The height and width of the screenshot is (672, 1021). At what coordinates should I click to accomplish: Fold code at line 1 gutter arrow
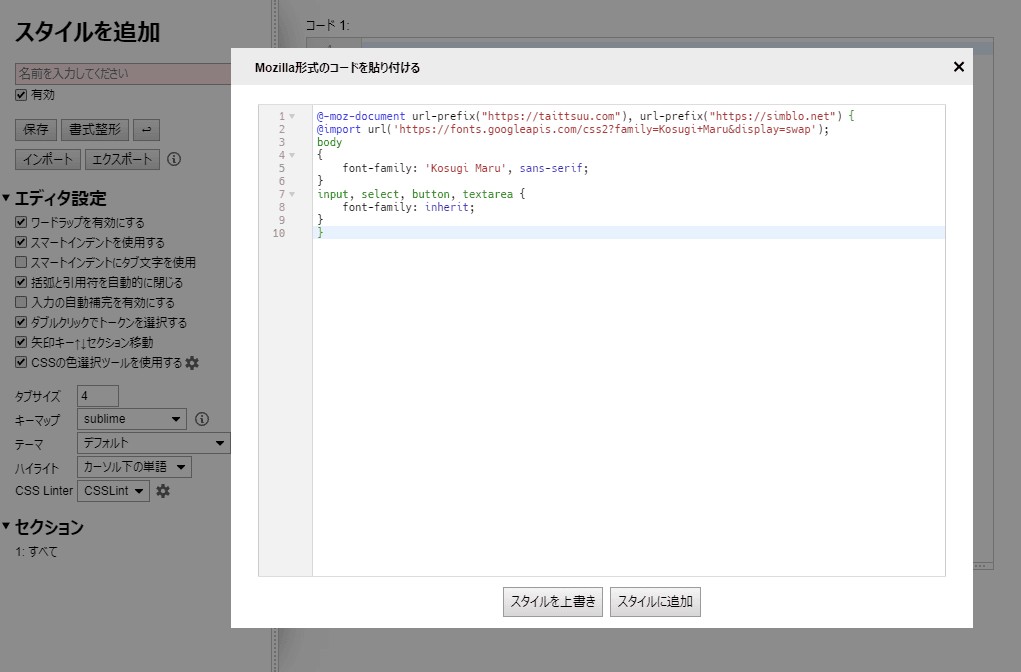[292, 116]
